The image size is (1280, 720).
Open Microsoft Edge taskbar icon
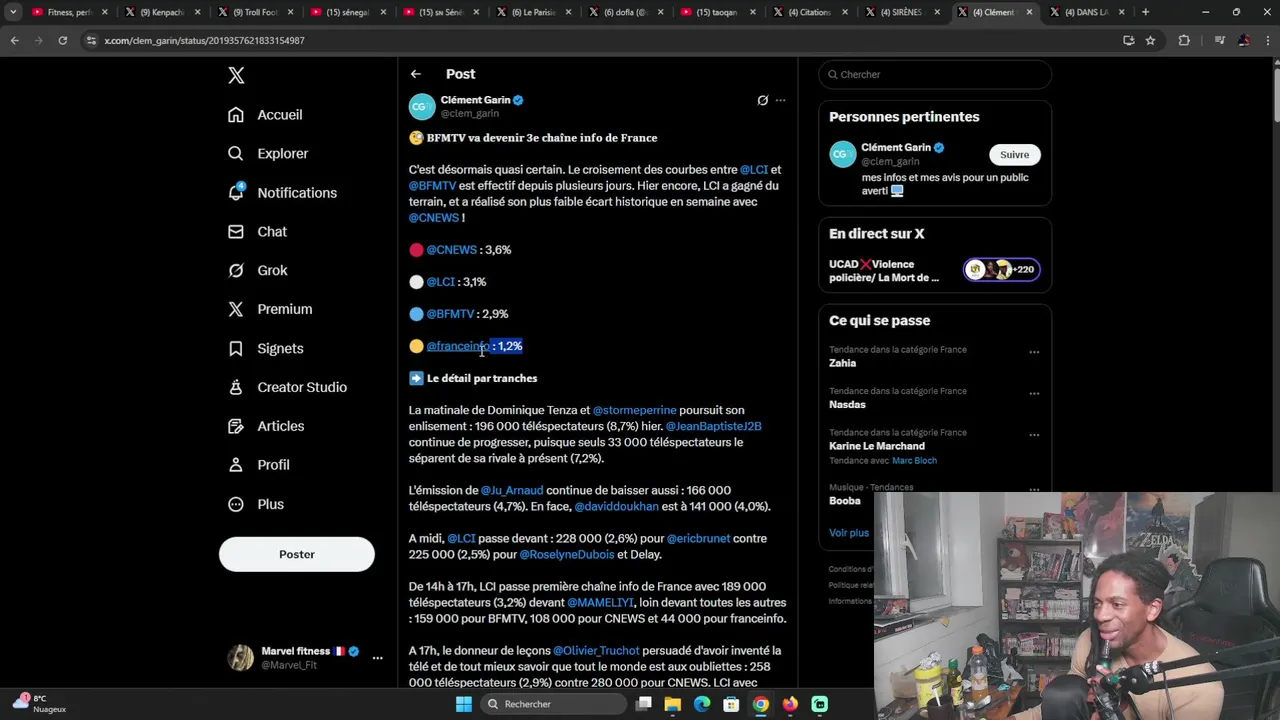[702, 704]
